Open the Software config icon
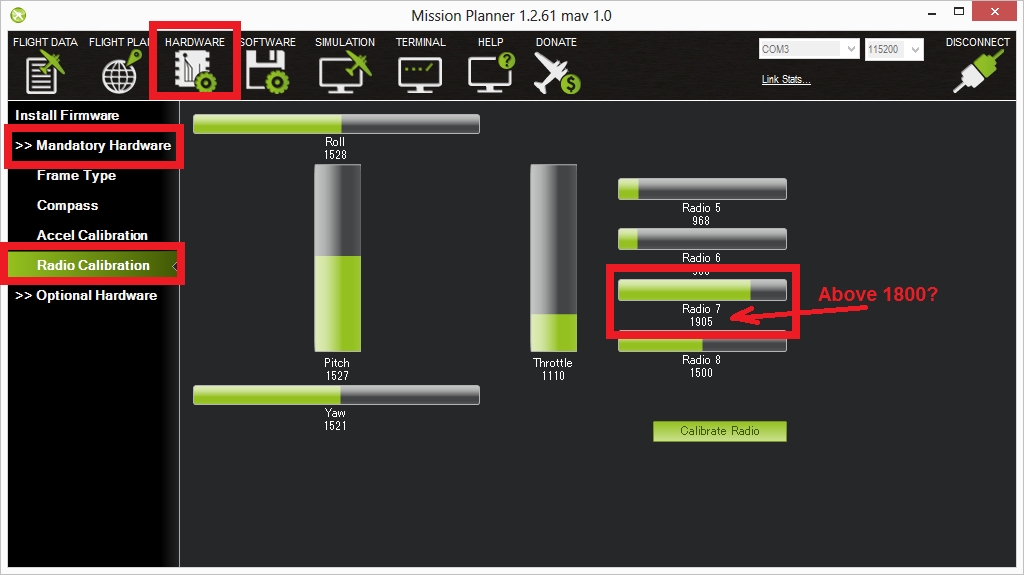The height and width of the screenshot is (575, 1024). point(267,72)
